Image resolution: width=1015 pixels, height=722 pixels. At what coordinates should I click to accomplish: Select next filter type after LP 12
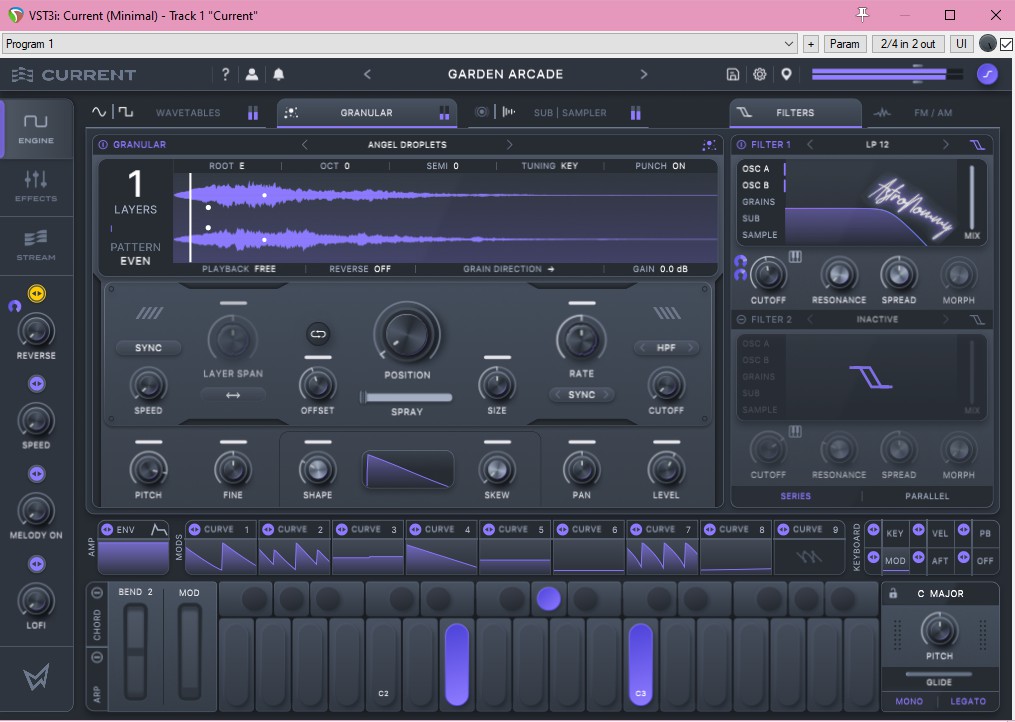[946, 144]
